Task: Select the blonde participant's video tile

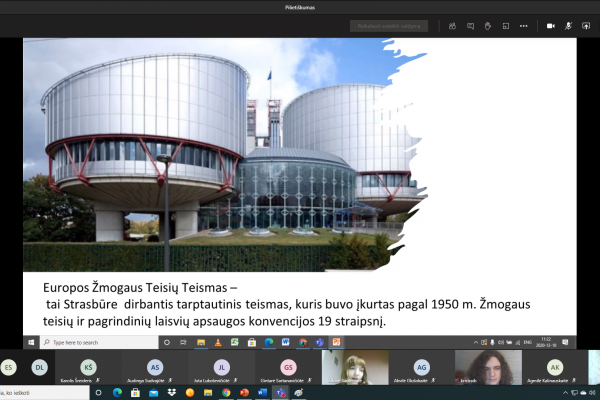Action: [355, 367]
